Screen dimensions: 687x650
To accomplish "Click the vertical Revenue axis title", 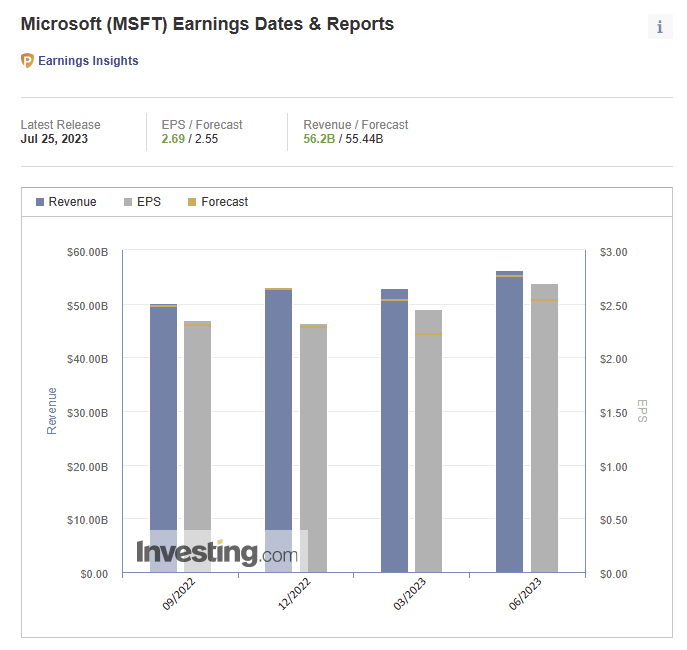I will pos(52,411).
